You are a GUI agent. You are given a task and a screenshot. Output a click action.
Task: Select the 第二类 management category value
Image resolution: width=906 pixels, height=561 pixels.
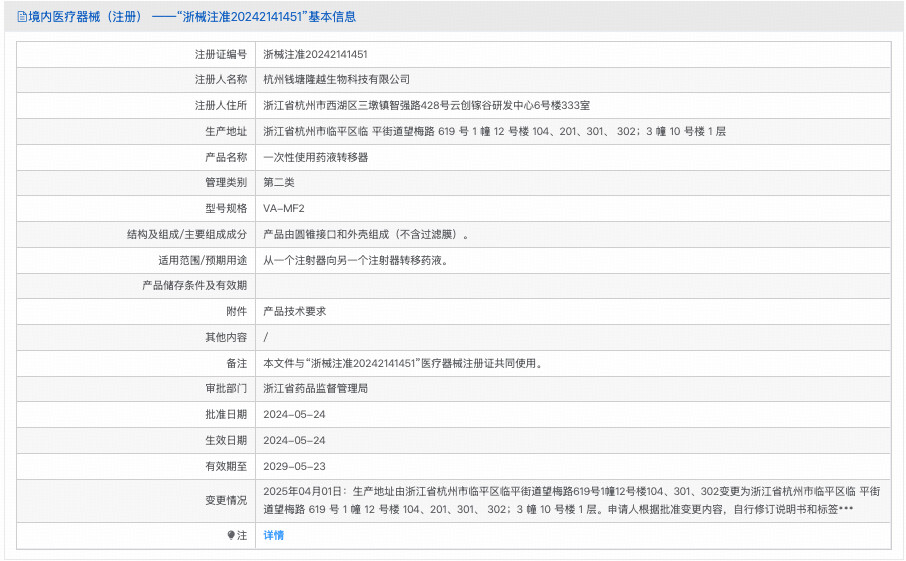click(x=279, y=183)
